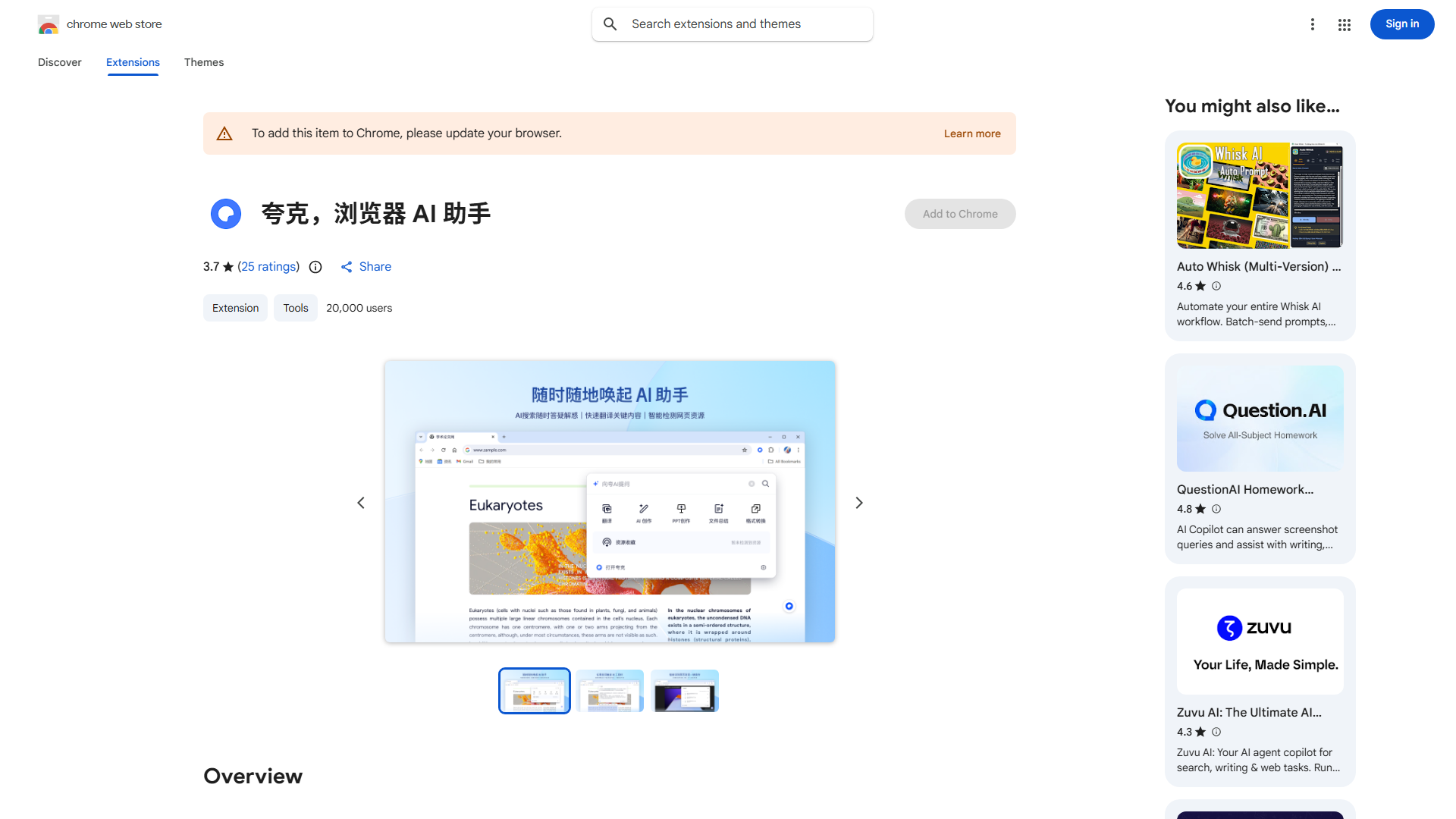Screen dimensions: 1456x819
Task: Click the search magnifier icon
Action: point(610,24)
